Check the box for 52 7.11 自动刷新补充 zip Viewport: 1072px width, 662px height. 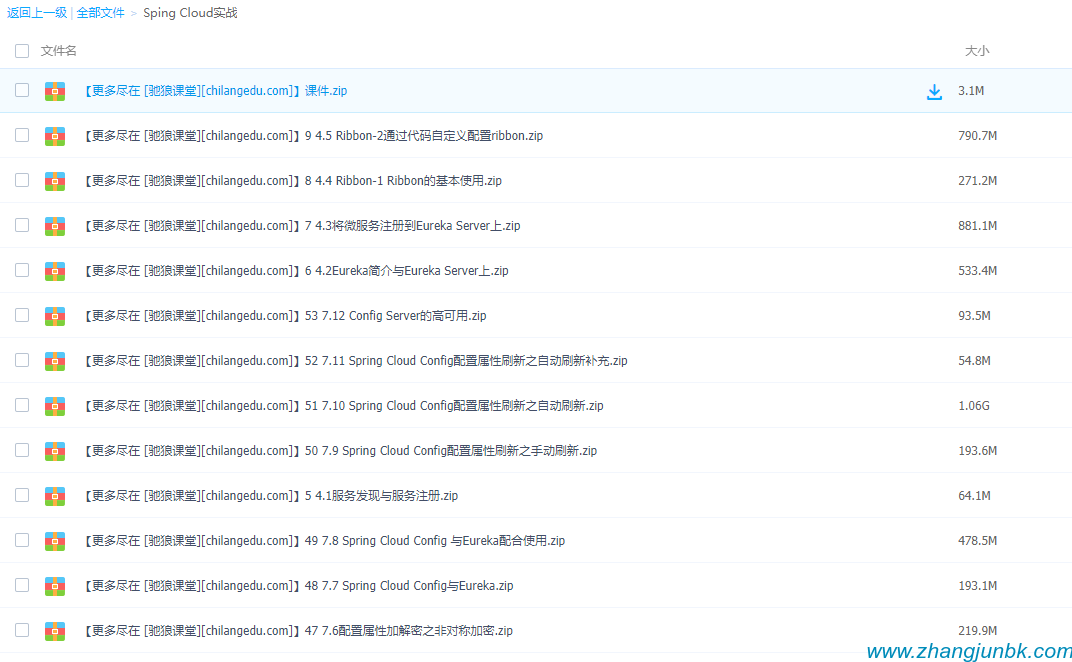point(22,360)
